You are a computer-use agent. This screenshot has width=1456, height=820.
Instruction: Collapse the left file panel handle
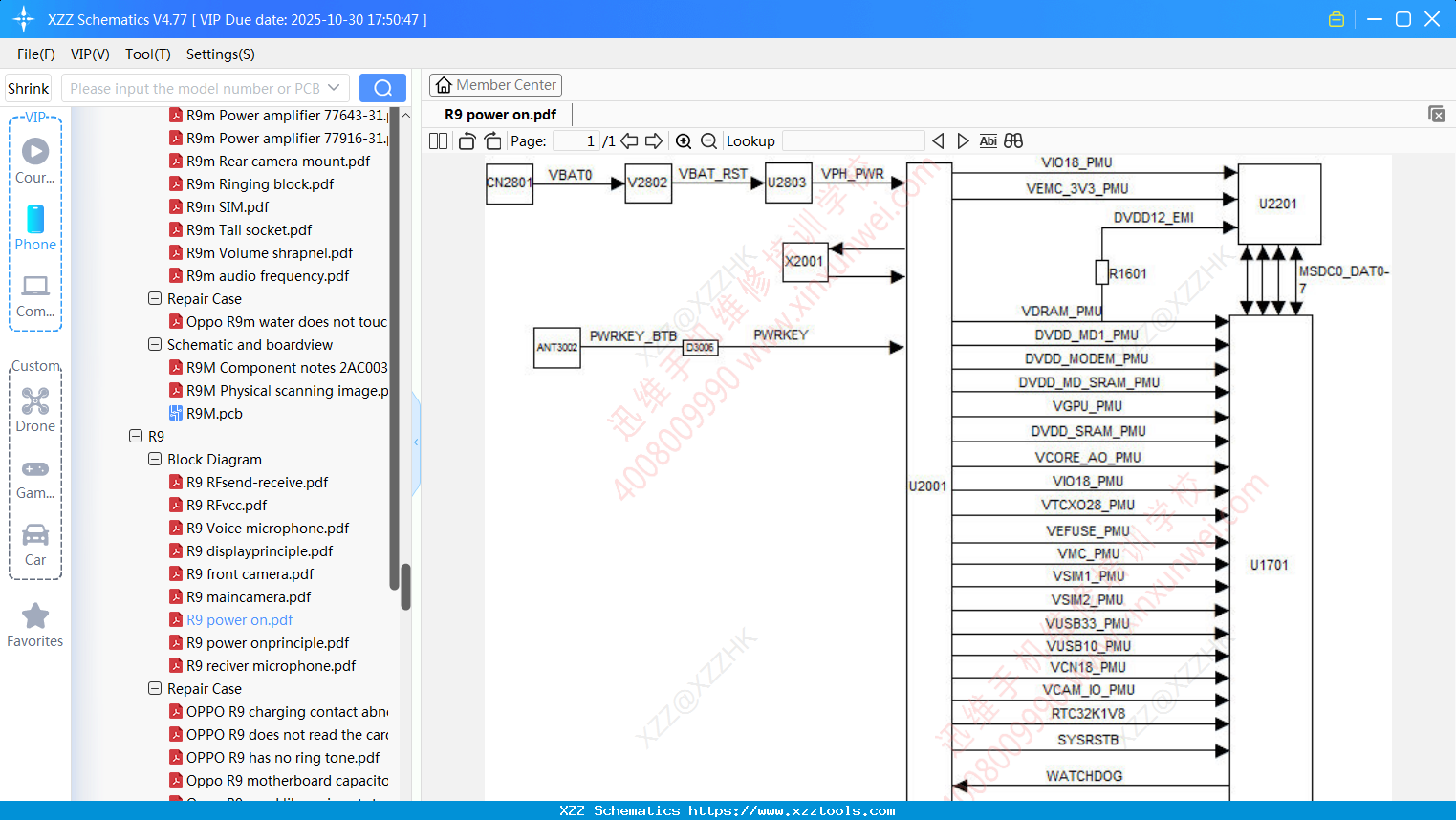click(416, 442)
